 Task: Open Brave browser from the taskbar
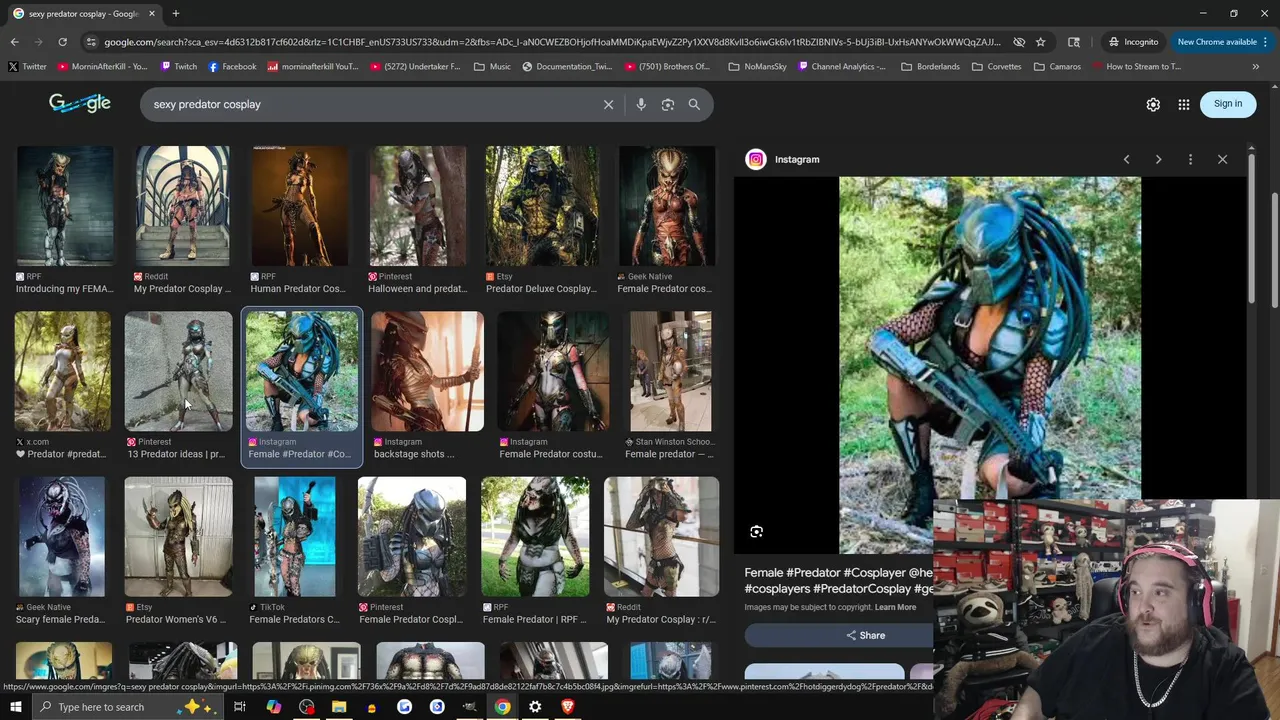click(567, 707)
